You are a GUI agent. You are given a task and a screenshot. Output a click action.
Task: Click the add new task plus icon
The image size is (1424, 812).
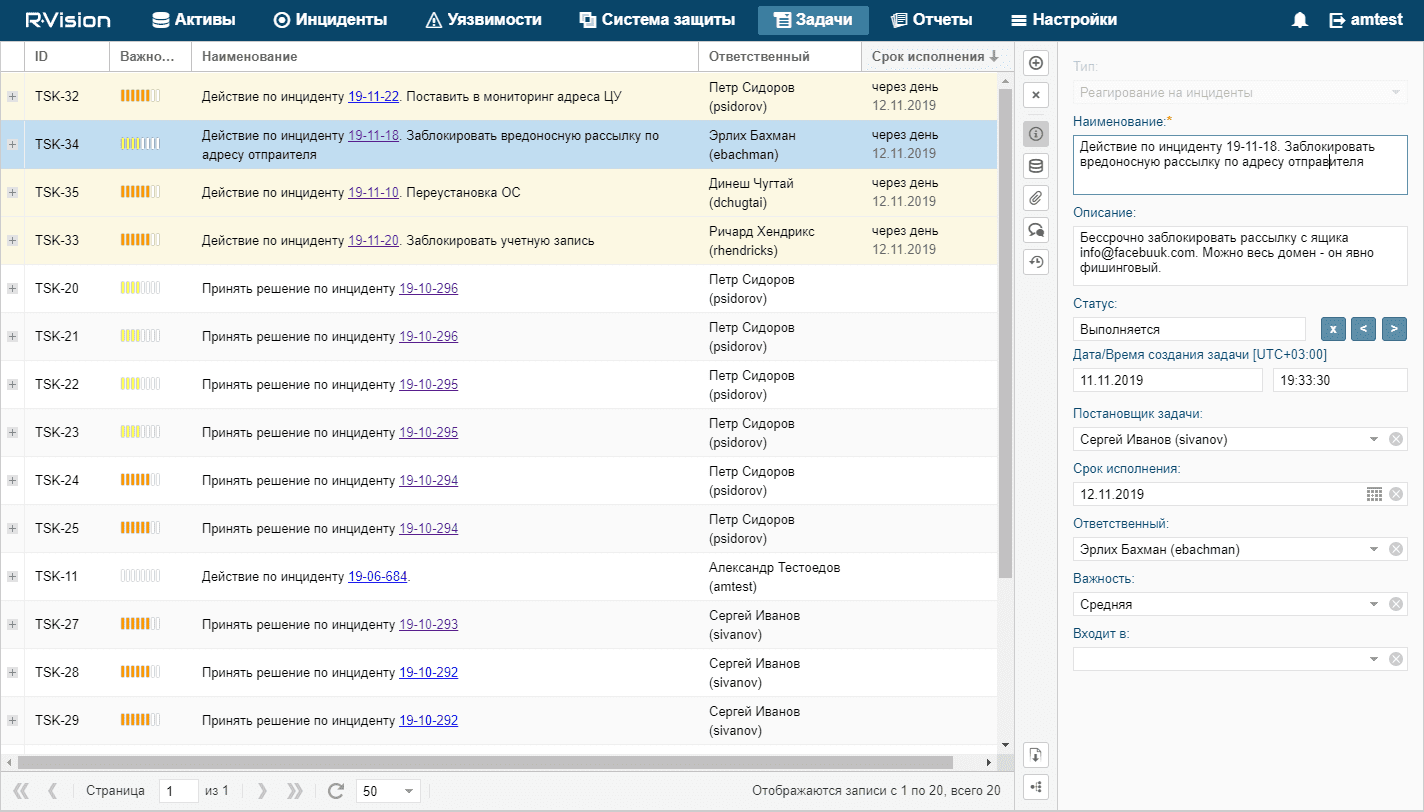click(x=1036, y=63)
